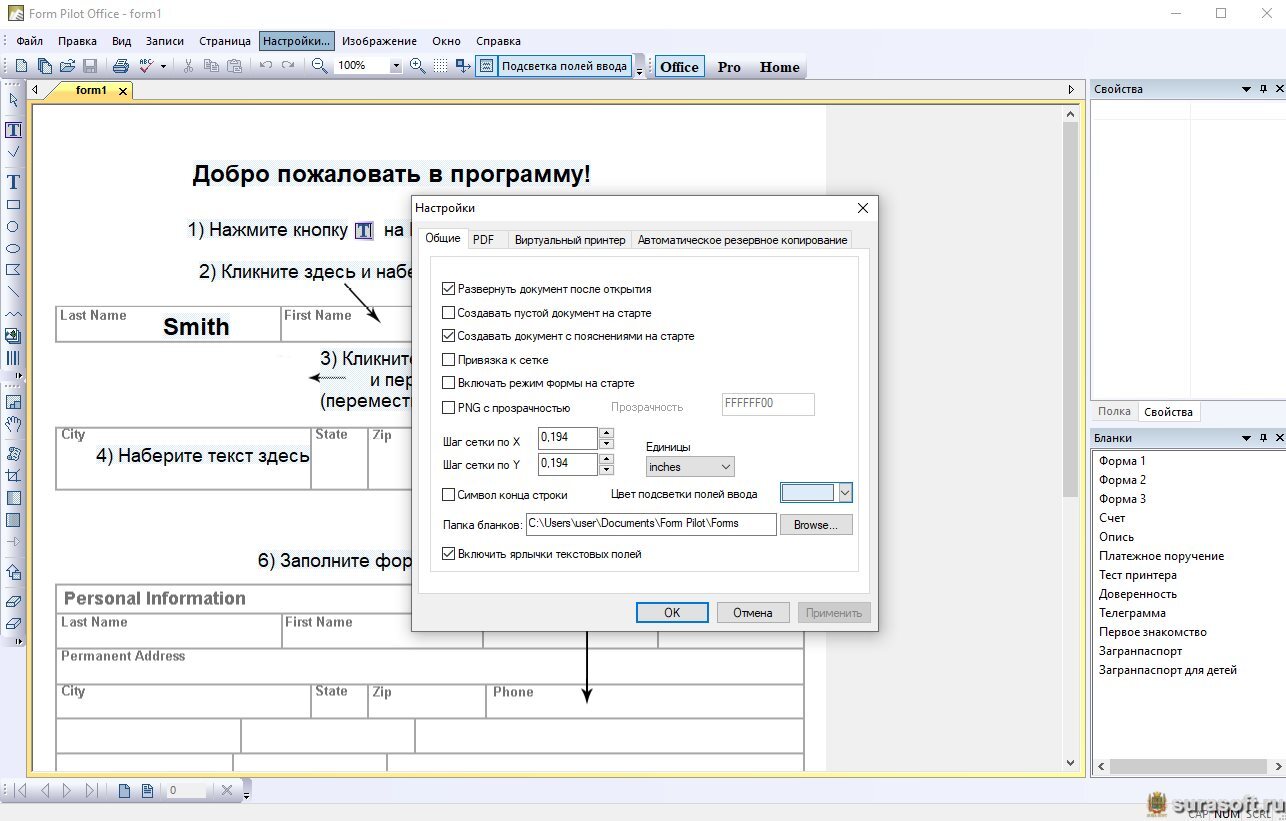This screenshot has height=821, width=1286.
Task: Open the 'Изображение' menu
Action: click(379, 41)
